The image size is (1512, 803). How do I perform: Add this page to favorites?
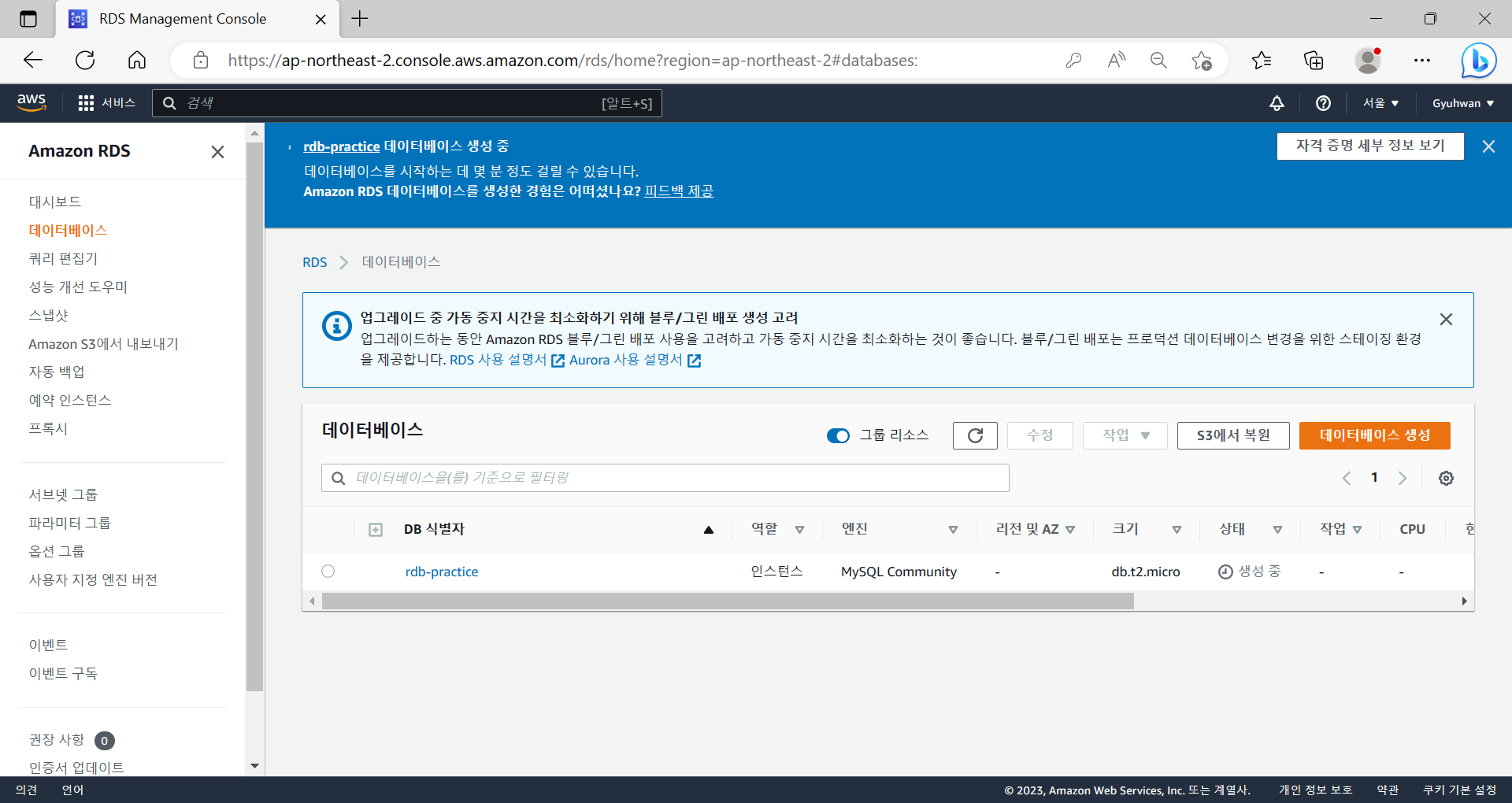(1202, 60)
